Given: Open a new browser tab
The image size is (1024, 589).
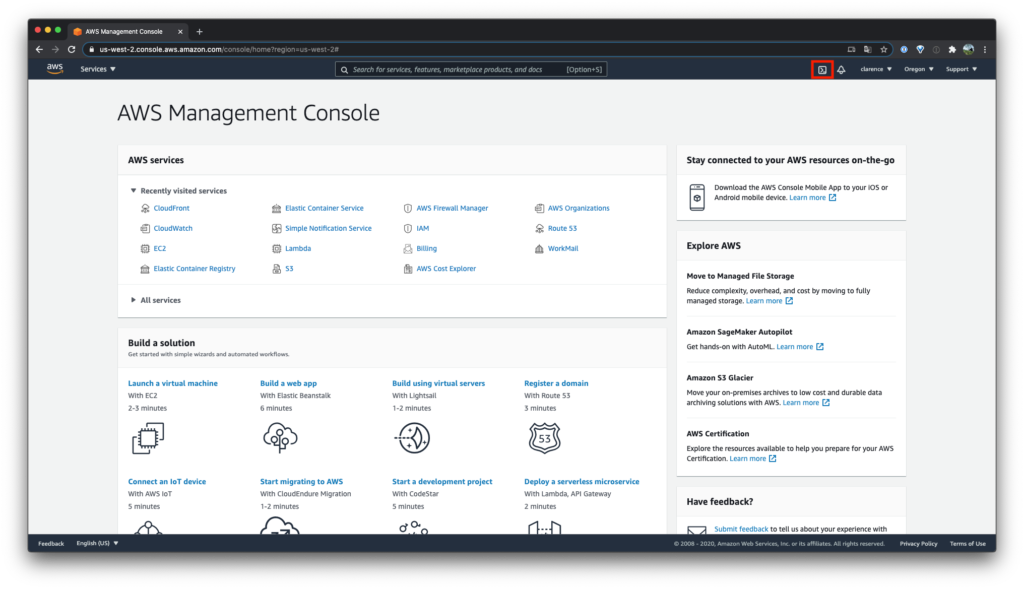Looking at the screenshot, I should click(x=199, y=31).
